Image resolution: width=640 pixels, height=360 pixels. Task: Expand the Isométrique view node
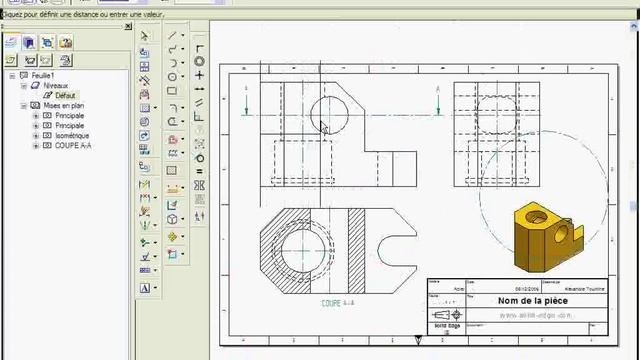click(36, 136)
